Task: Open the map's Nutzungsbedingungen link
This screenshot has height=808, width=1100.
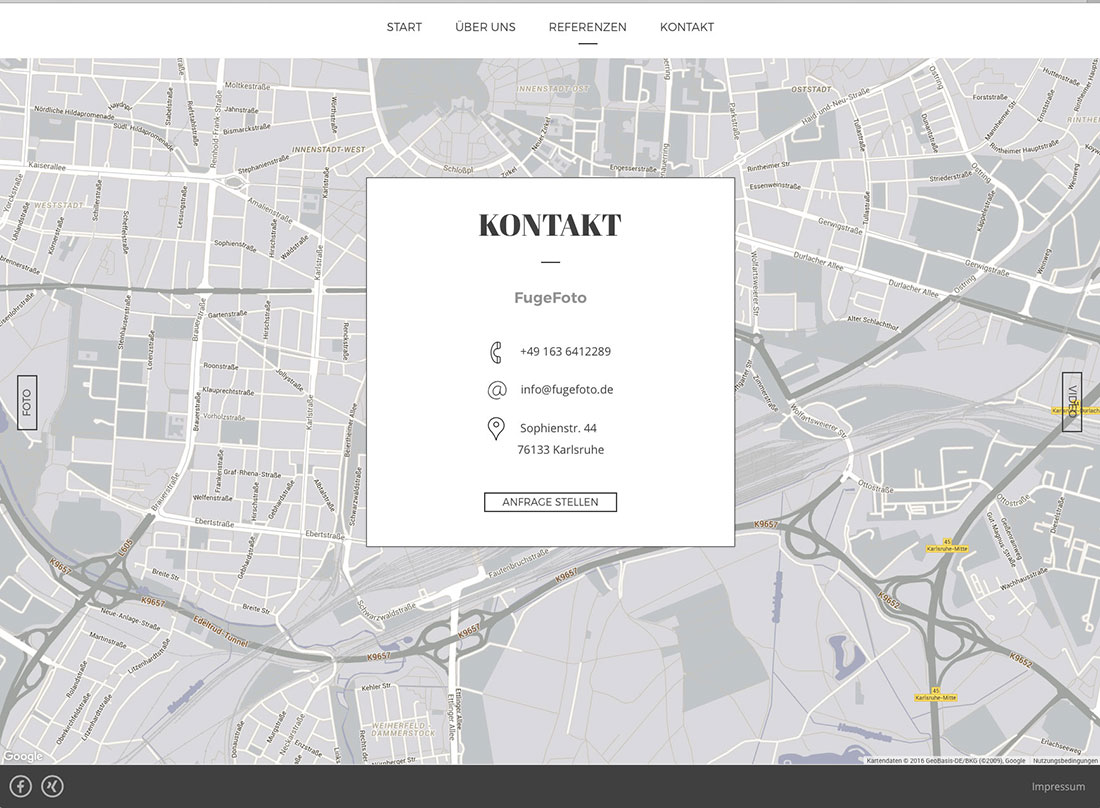Action: pyautogui.click(x=1065, y=761)
